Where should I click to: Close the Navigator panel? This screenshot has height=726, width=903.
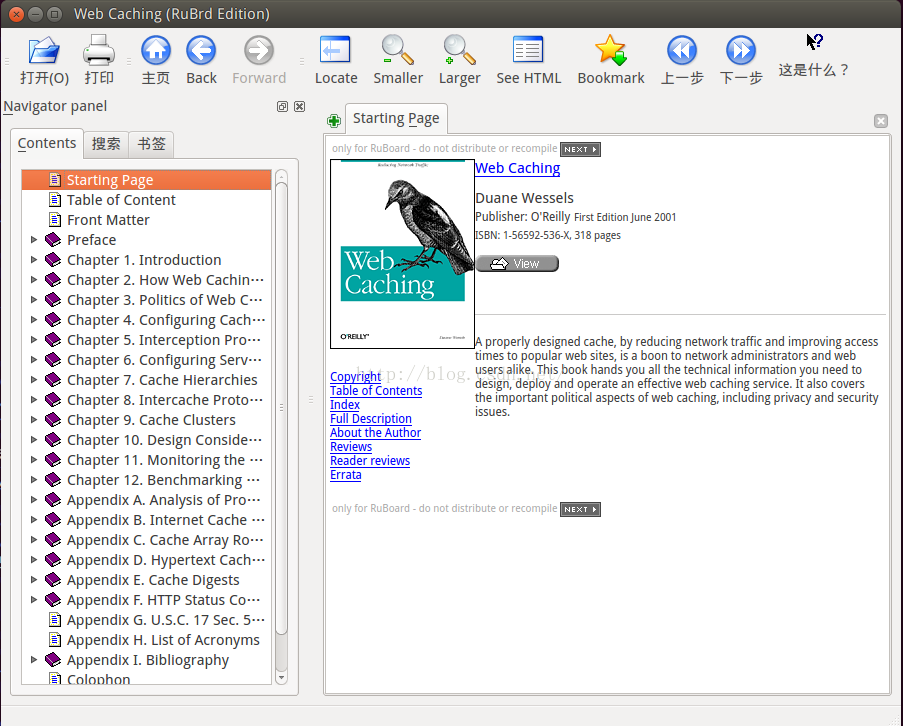tap(299, 107)
